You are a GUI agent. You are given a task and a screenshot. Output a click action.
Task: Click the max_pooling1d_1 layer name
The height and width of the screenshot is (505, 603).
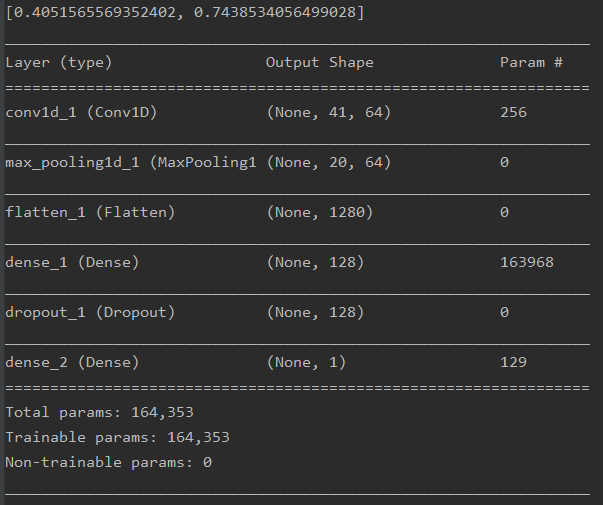coord(131,163)
